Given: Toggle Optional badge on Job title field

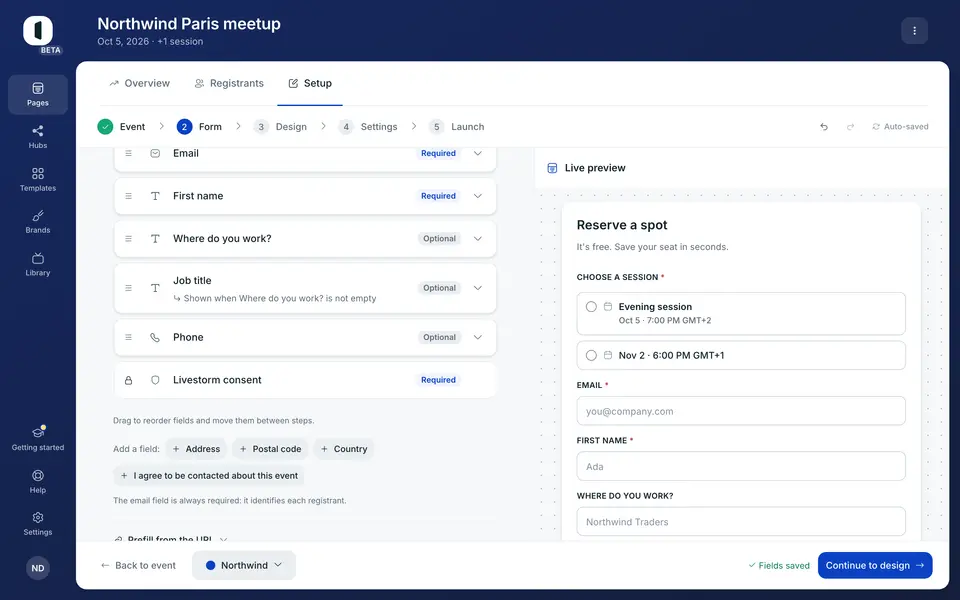Looking at the screenshot, I should (440, 288).
